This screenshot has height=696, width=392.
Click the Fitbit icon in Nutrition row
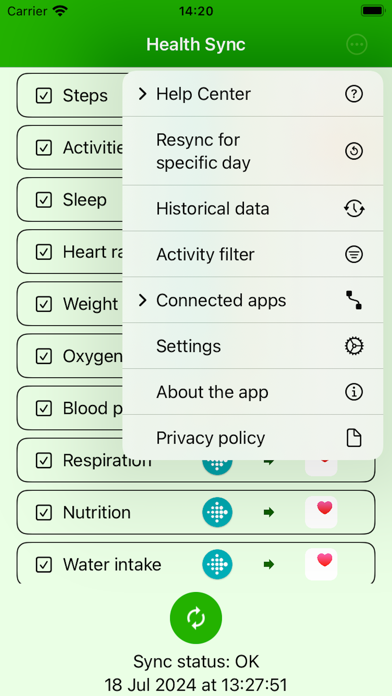click(218, 512)
